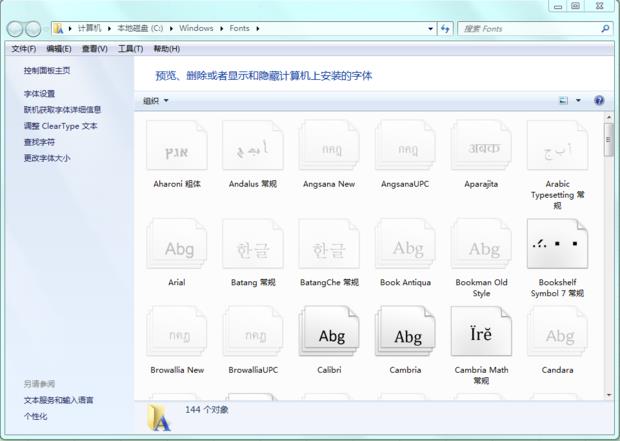Screen dimensions: 620x441
Task: Click the Fonts folder icon in address bar
Action: tap(59, 28)
